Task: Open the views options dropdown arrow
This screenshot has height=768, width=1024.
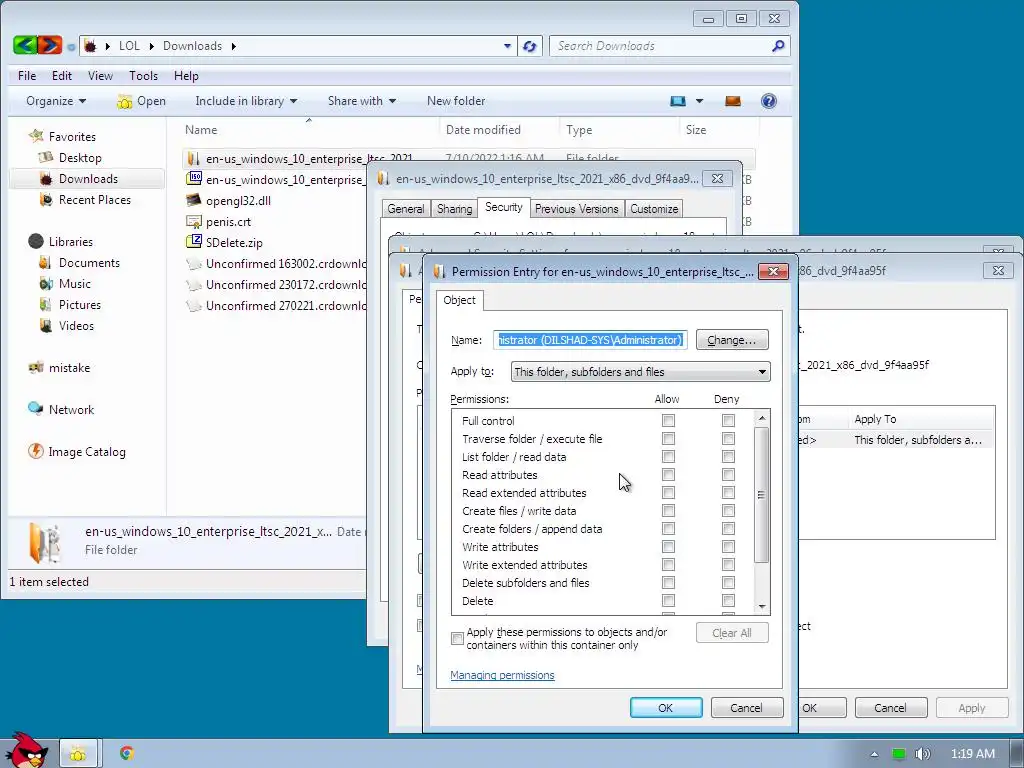Action: point(699,101)
